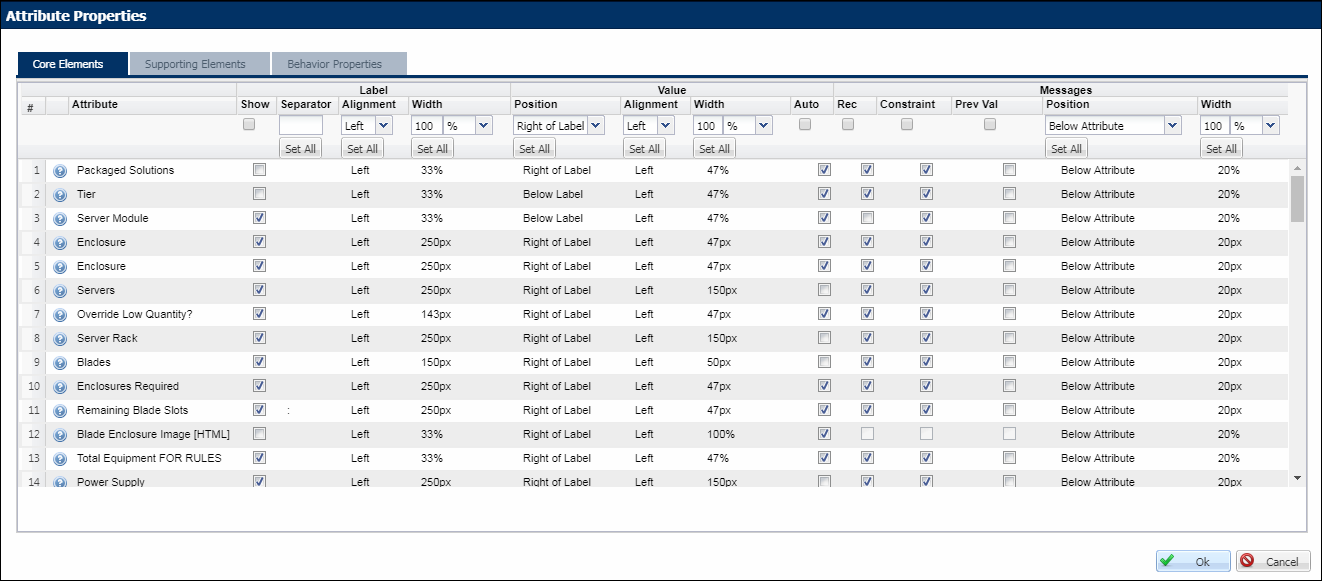Click the info icon next to Server Module
Image resolution: width=1322 pixels, height=581 pixels.
tap(59, 218)
